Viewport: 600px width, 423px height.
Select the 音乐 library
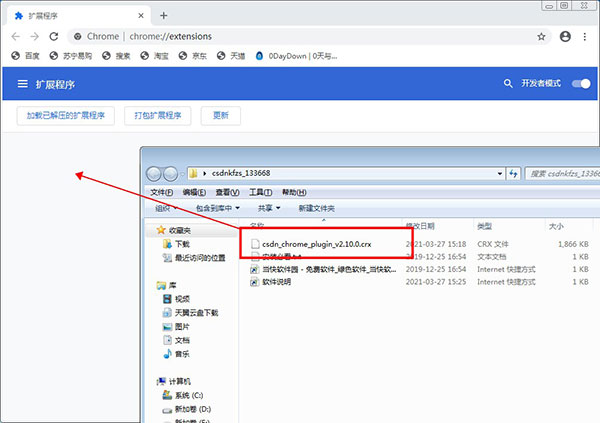(176, 354)
